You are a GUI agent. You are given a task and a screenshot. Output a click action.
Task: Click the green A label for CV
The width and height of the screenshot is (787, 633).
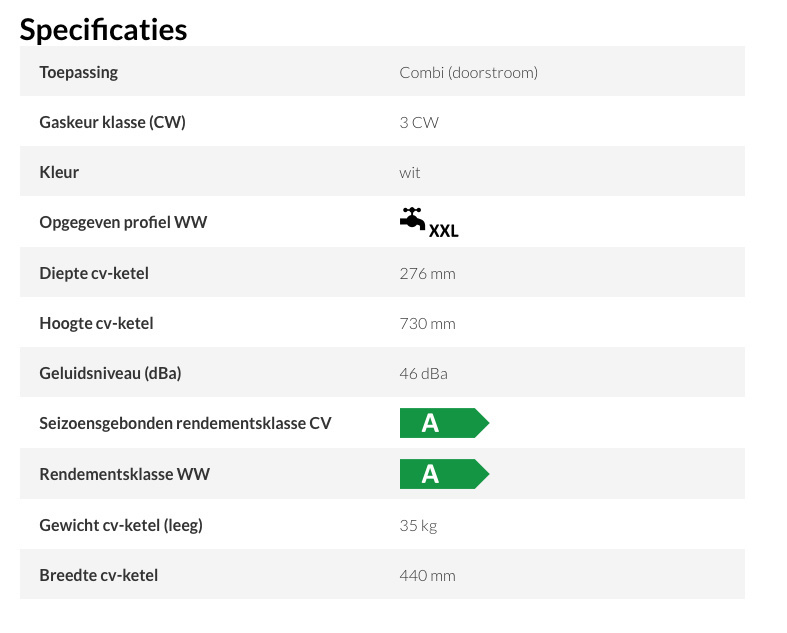pyautogui.click(x=444, y=423)
